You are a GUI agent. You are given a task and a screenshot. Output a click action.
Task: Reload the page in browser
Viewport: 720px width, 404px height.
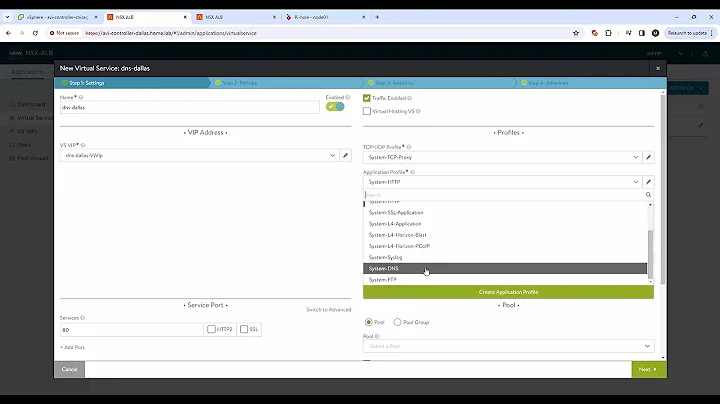(35, 33)
